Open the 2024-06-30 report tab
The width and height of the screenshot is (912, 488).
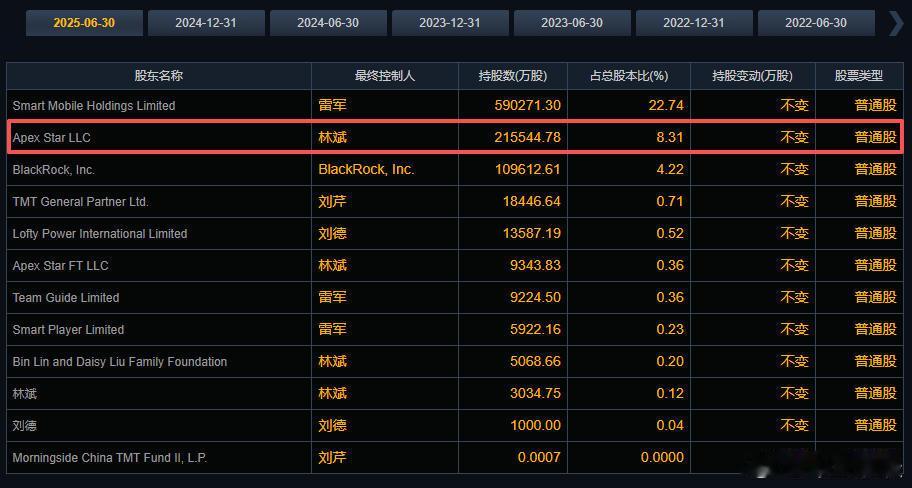click(328, 23)
